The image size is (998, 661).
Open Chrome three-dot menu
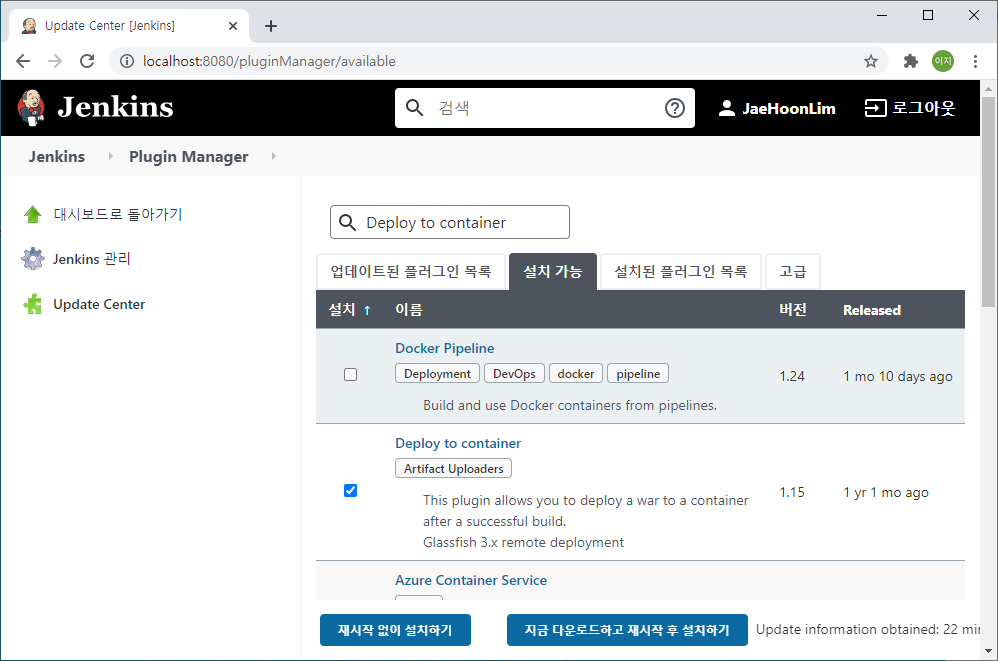[975, 61]
